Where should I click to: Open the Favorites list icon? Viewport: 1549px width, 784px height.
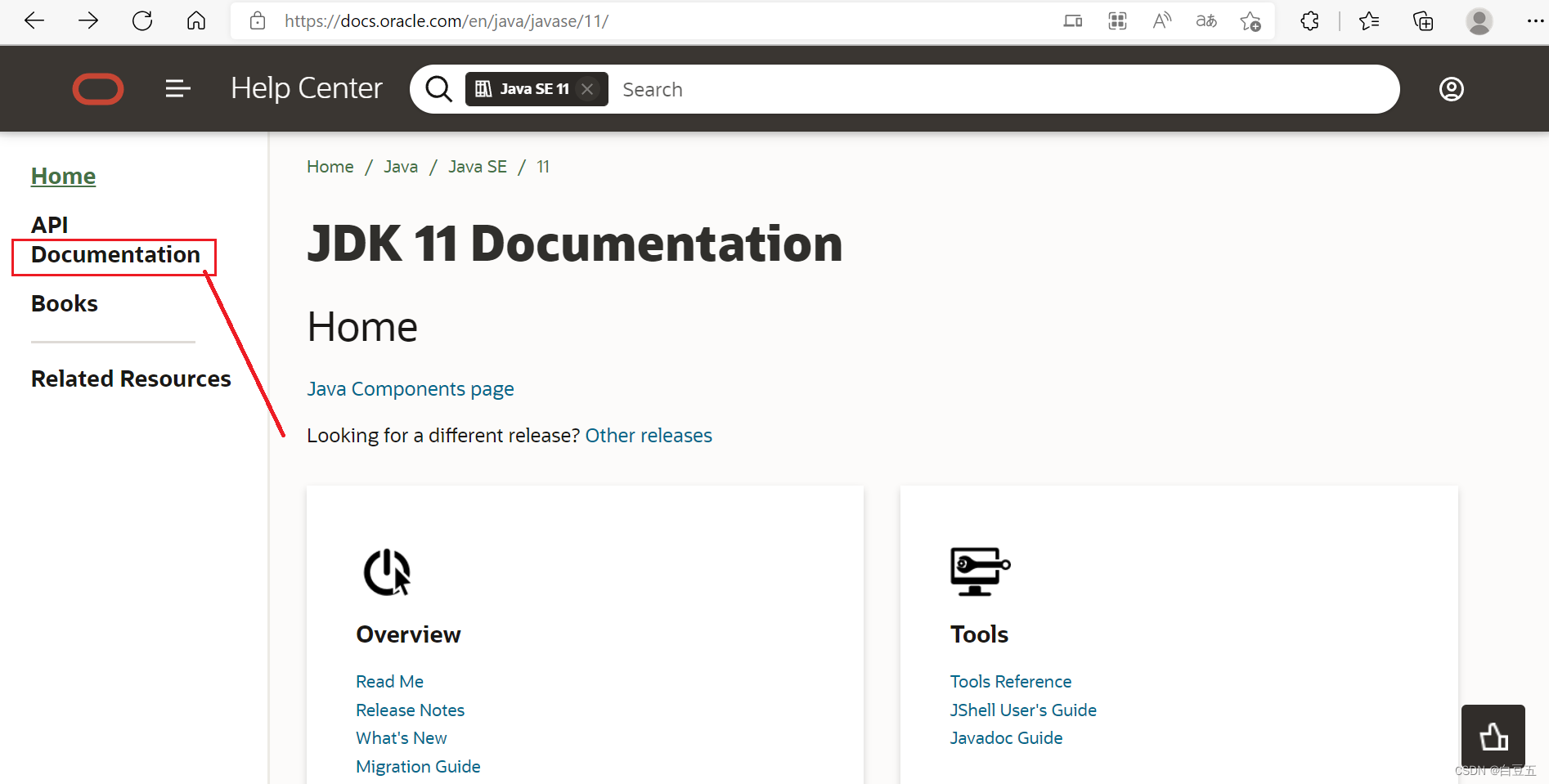point(1369,21)
